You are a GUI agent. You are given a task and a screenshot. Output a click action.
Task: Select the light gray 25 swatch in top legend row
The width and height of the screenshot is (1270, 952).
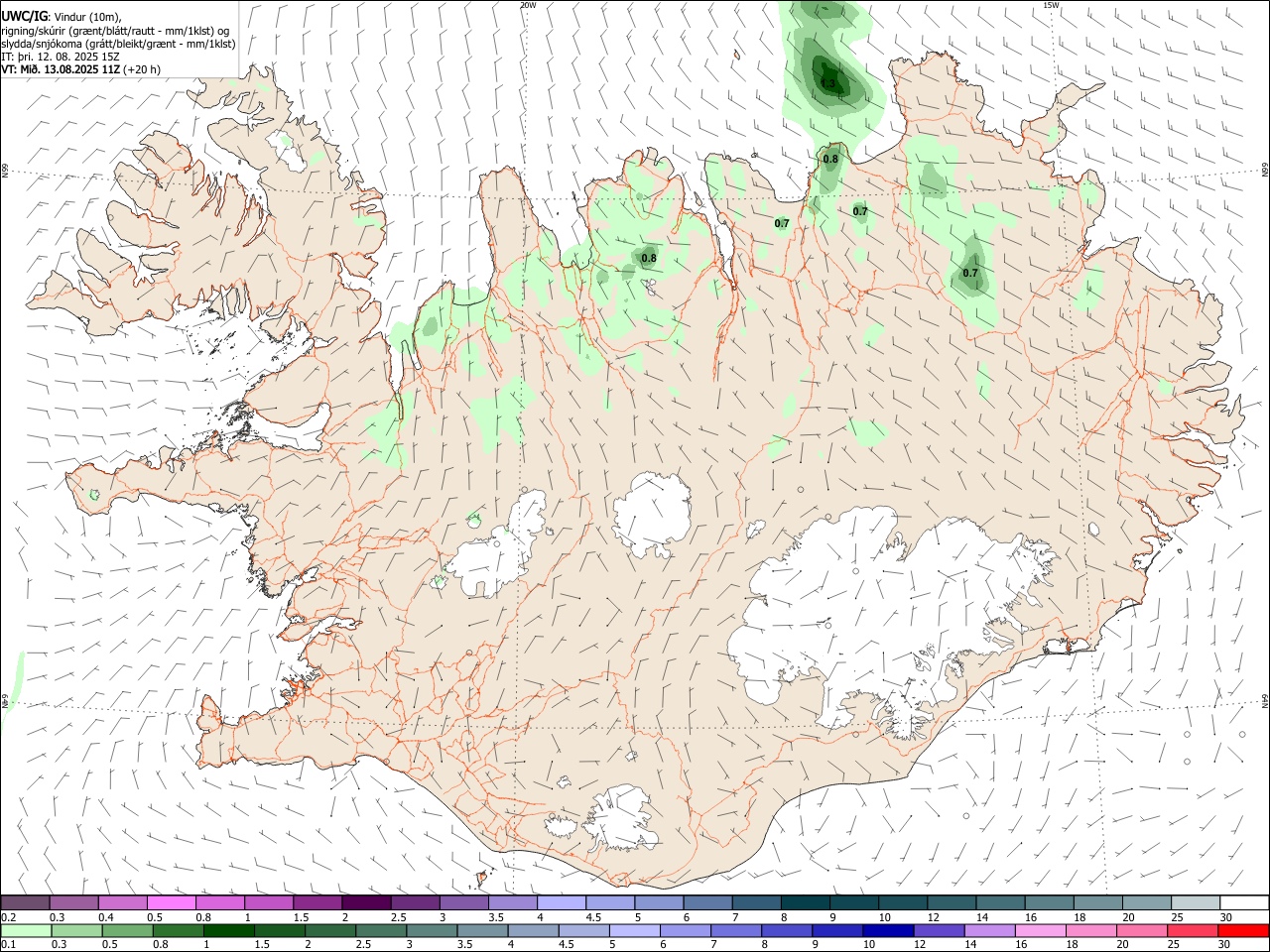click(1194, 902)
